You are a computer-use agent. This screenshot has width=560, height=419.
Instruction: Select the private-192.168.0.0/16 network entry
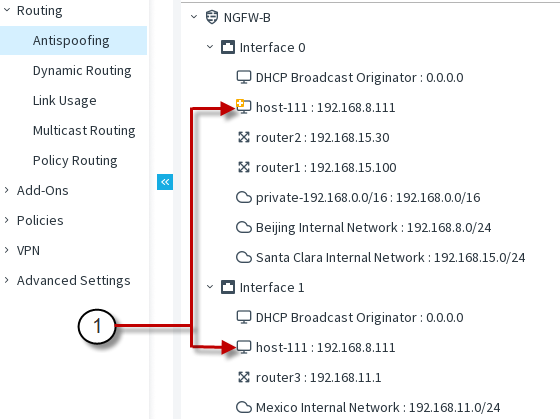(358, 197)
